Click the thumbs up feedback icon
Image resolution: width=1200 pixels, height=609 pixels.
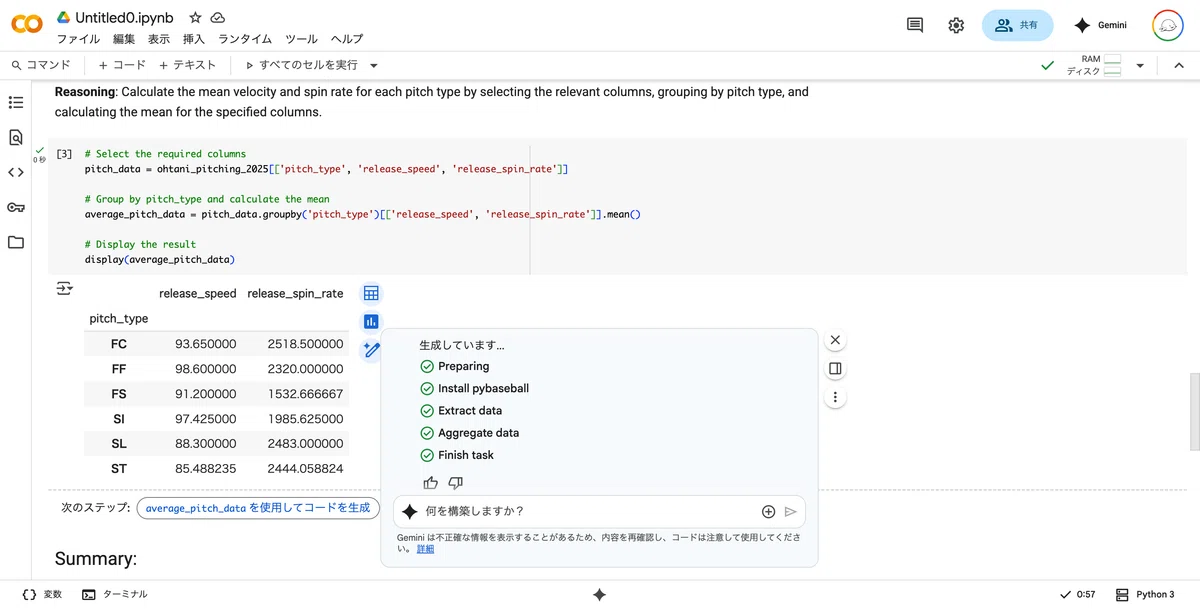click(x=430, y=482)
